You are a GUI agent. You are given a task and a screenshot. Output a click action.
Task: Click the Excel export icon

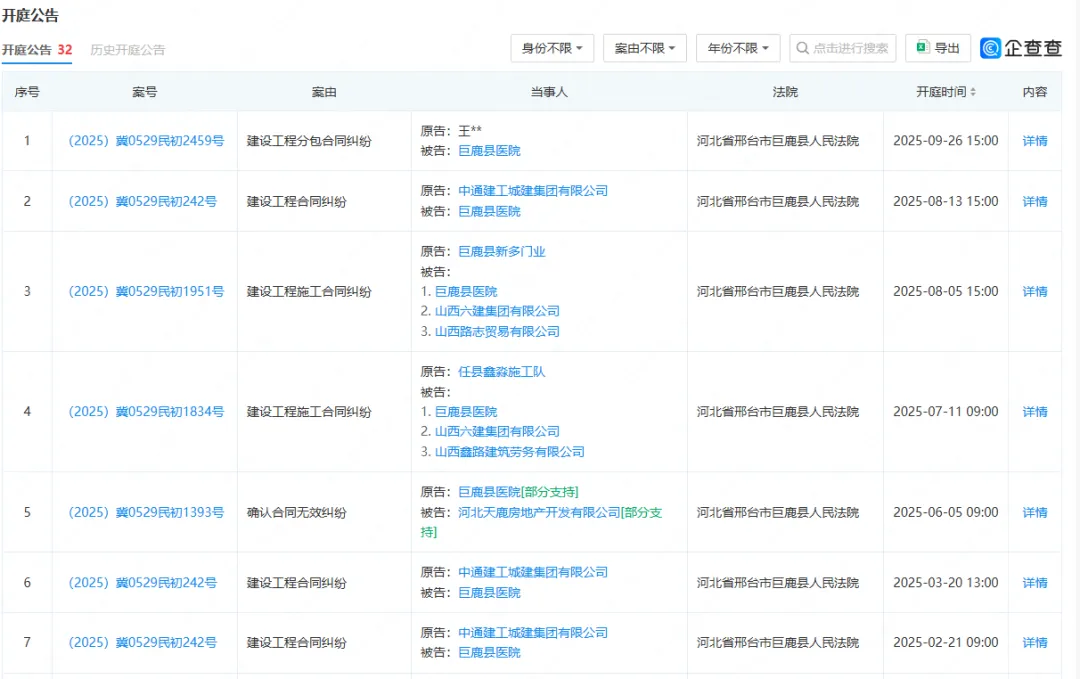click(x=922, y=48)
